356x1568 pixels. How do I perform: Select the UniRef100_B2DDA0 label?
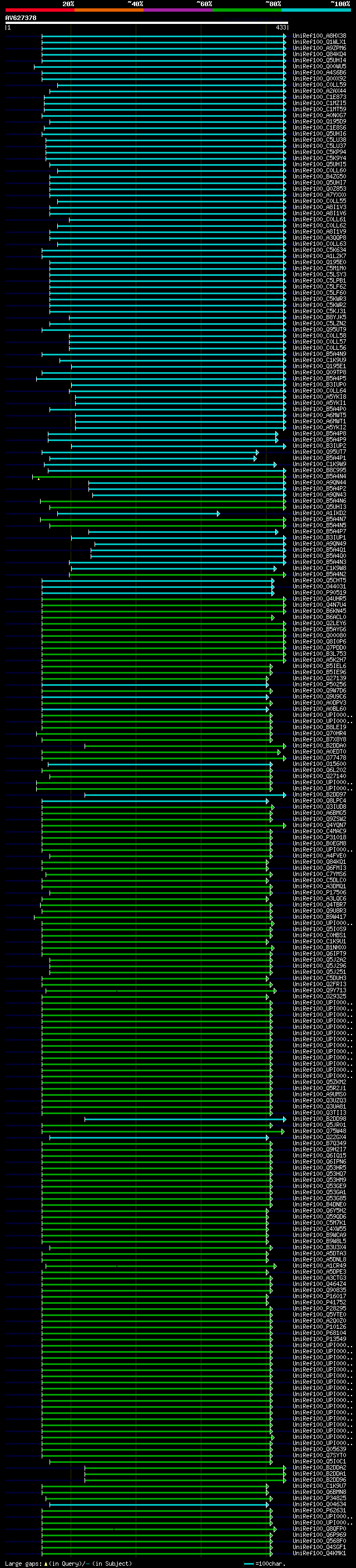[x=319, y=746]
